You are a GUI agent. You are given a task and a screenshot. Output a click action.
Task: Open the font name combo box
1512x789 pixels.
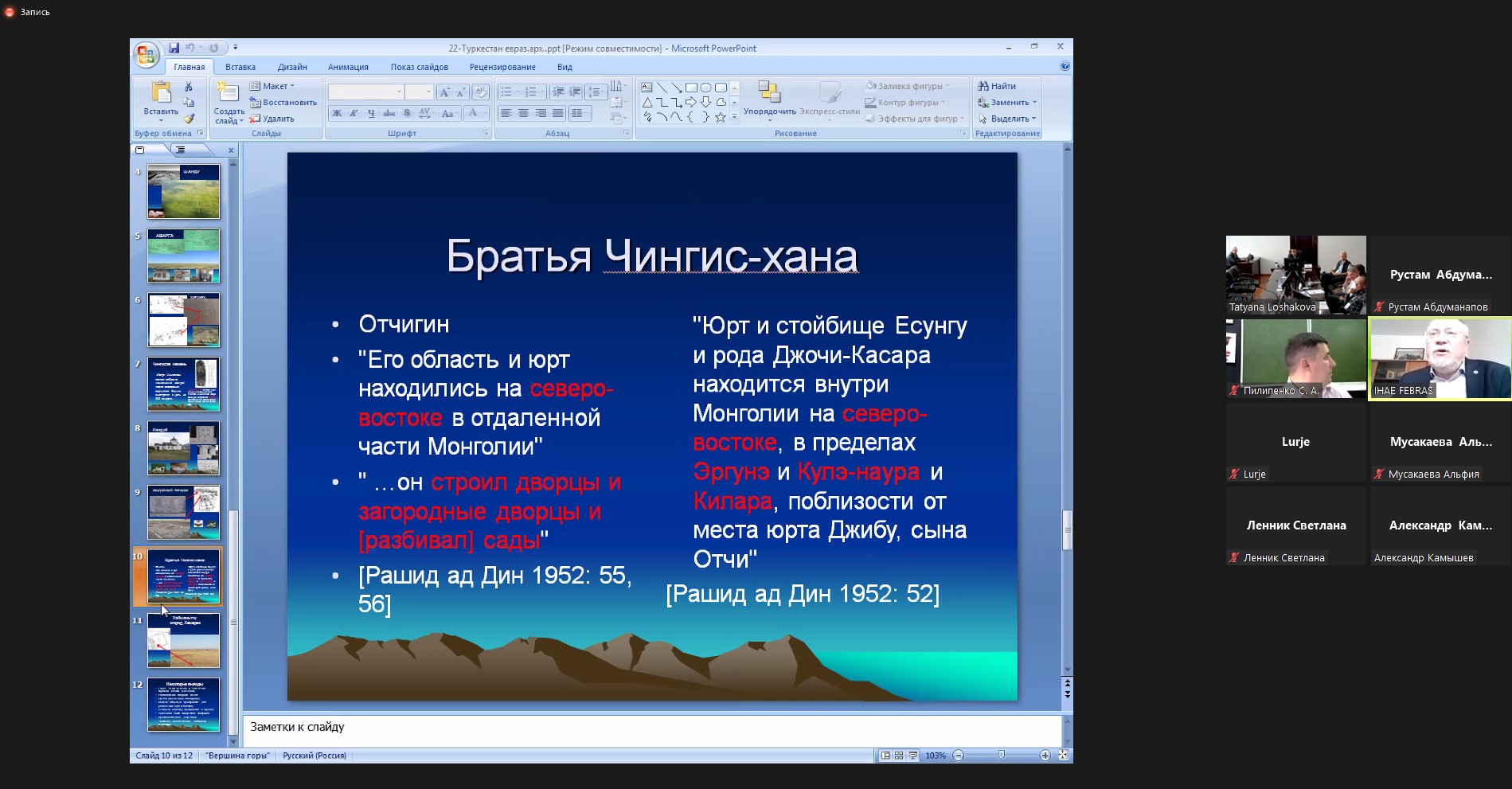[366, 92]
